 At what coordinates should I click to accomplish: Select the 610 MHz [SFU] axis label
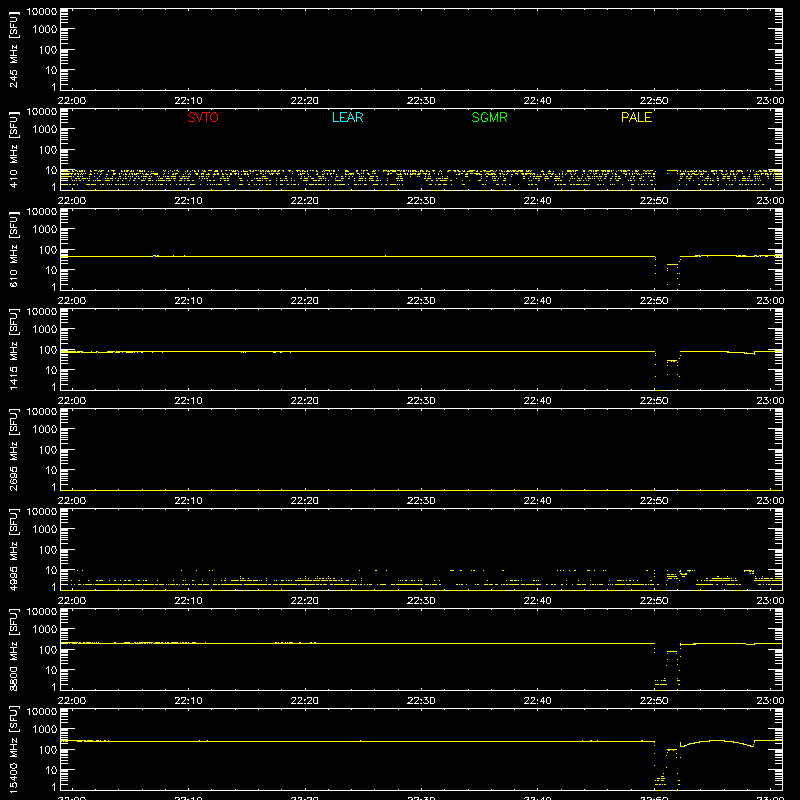click(x=13, y=249)
